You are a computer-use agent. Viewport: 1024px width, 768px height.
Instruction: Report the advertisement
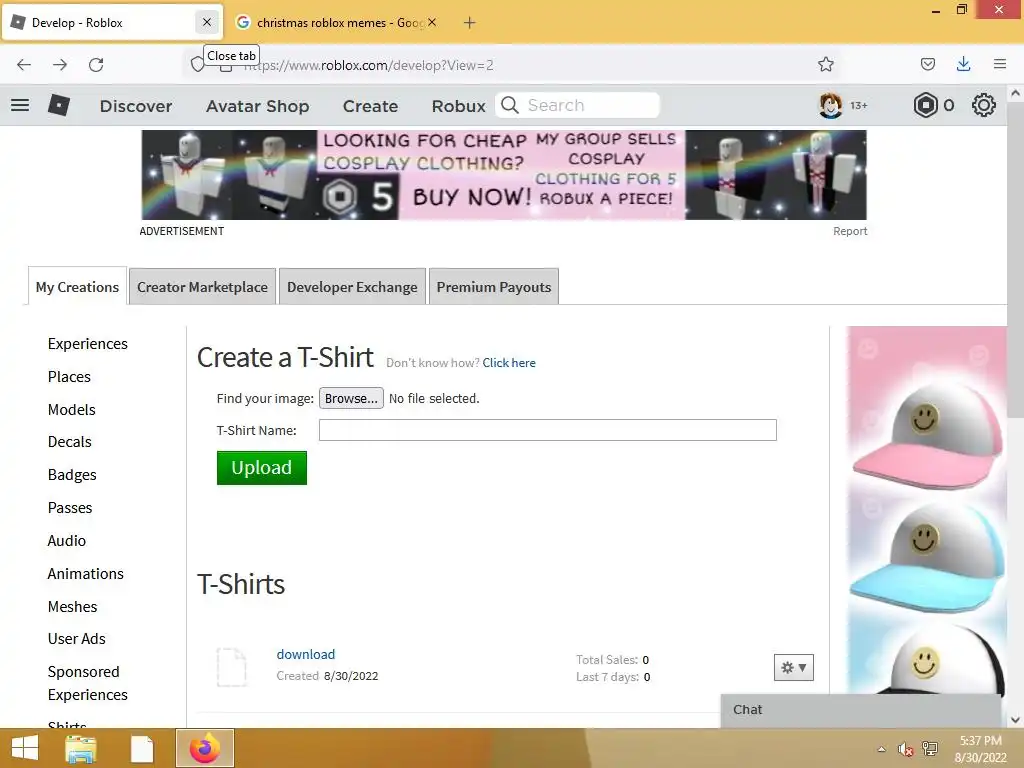click(850, 231)
